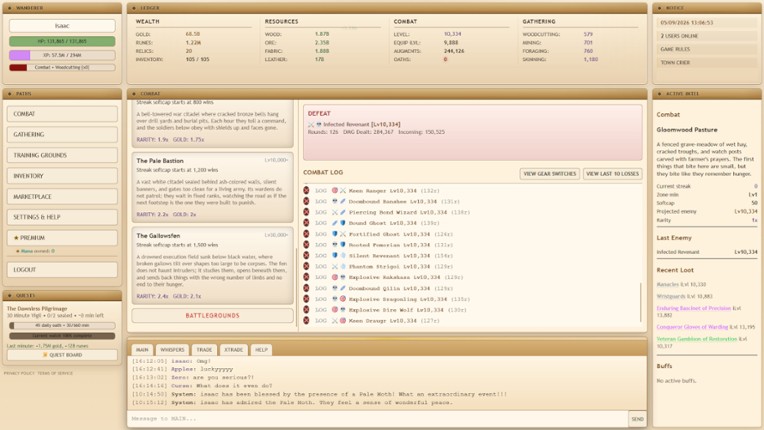Collapse the Paths panel header
This screenshot has width=764, height=430.
62,93
